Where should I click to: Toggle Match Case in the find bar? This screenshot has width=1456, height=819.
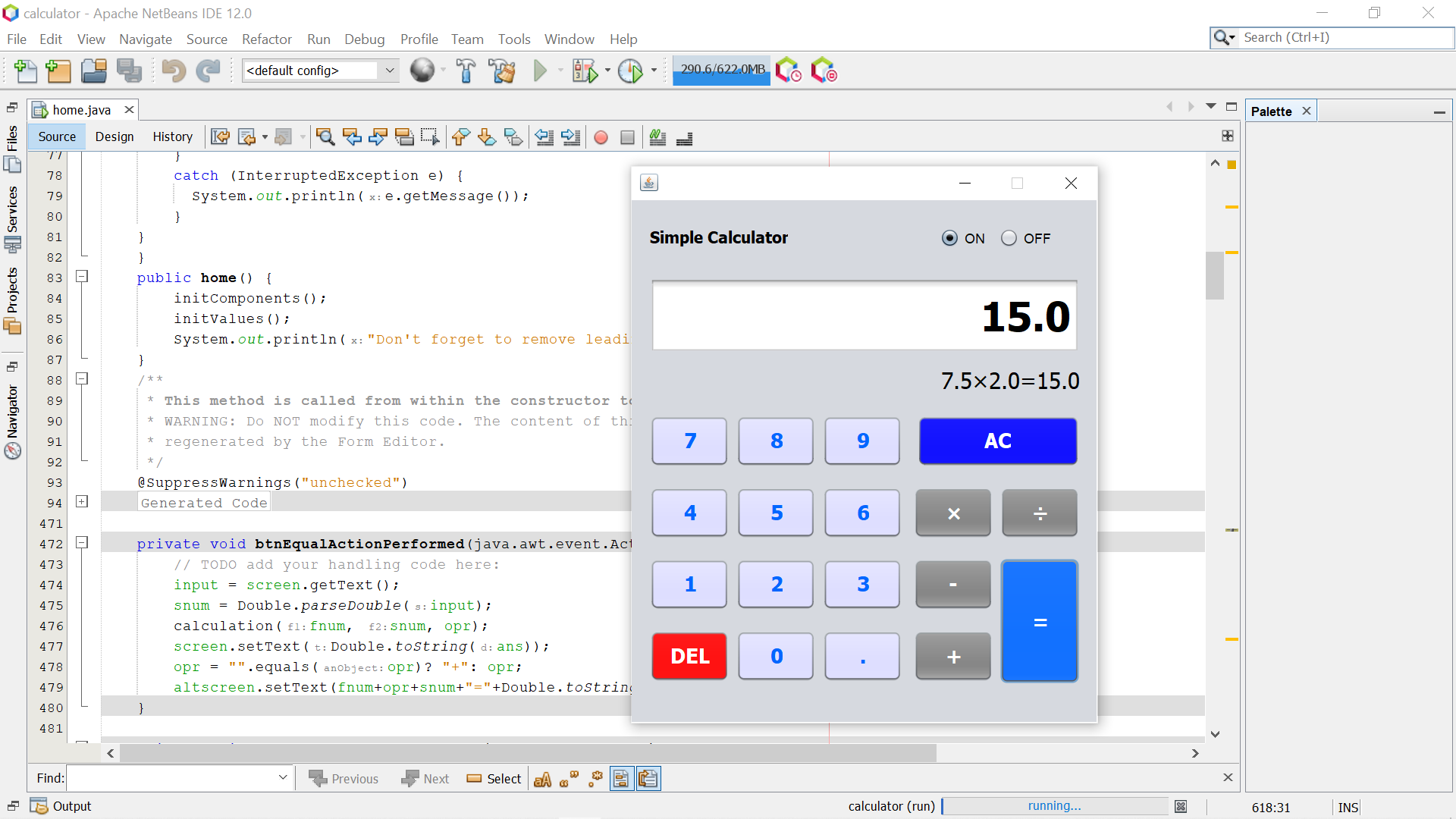point(542,779)
